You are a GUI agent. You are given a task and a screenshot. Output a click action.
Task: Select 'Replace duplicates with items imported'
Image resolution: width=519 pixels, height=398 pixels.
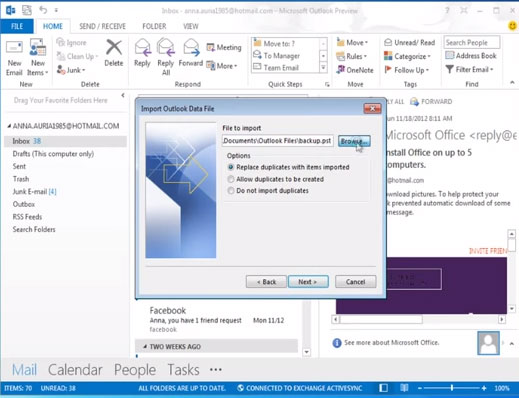[x=231, y=167]
